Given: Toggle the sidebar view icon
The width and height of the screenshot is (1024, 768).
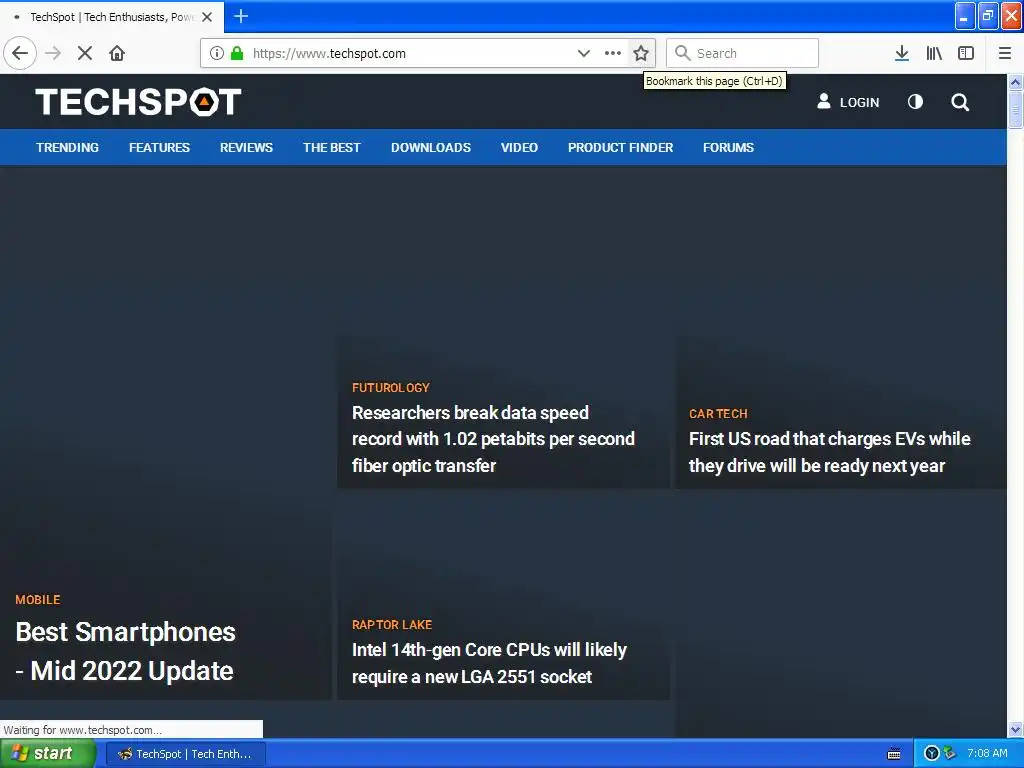Looking at the screenshot, I should [966, 53].
